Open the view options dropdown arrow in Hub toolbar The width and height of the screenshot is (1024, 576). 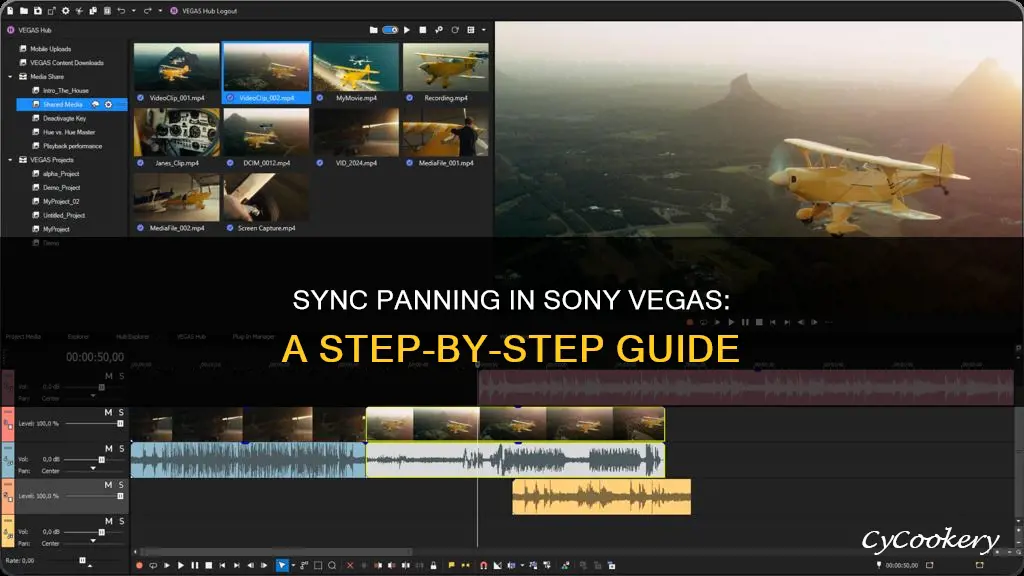(x=483, y=30)
